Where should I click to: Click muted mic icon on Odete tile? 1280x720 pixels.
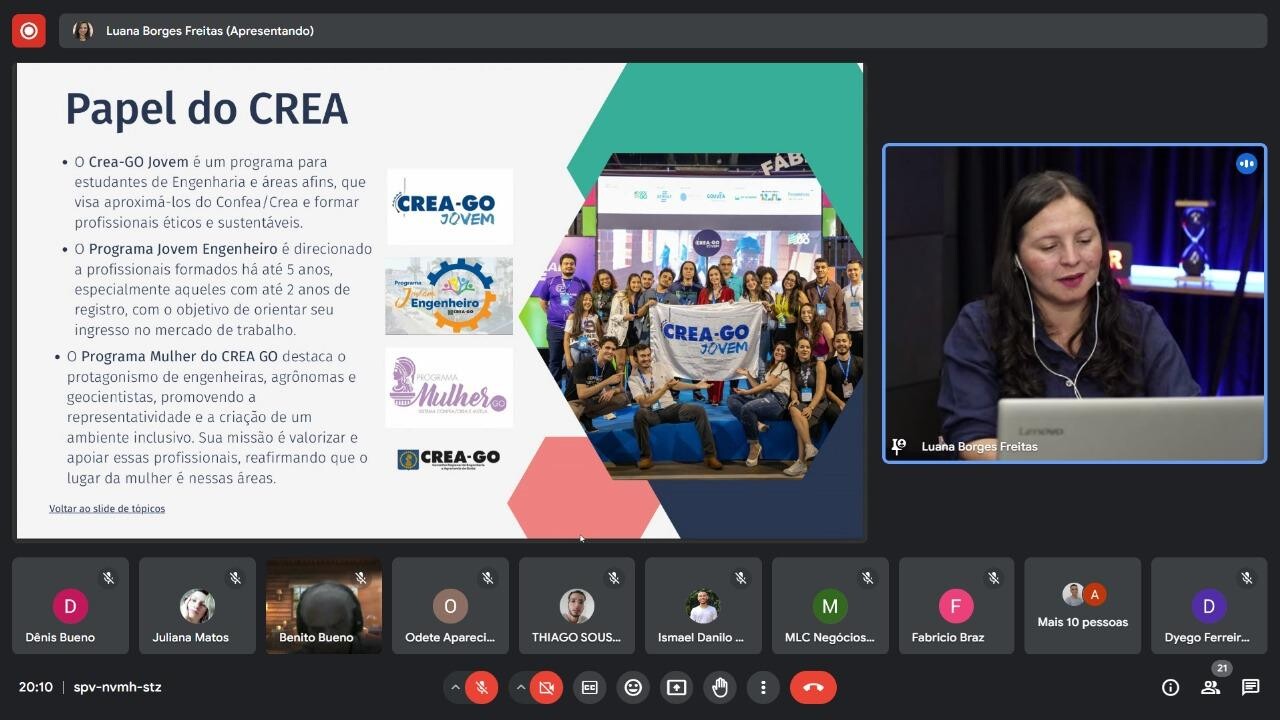pos(488,578)
